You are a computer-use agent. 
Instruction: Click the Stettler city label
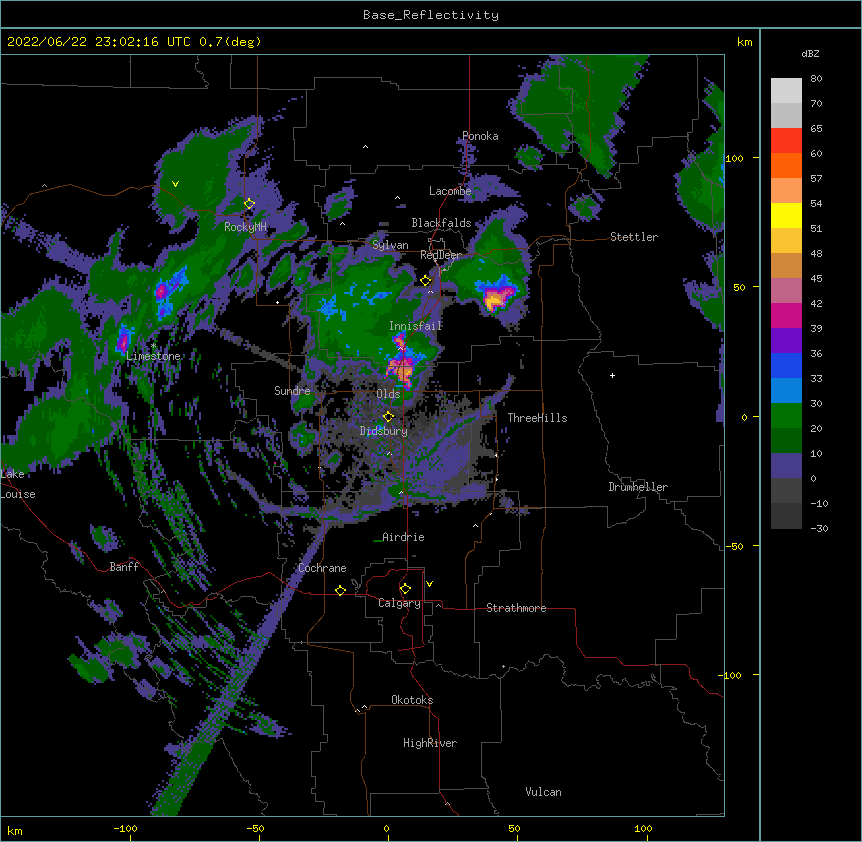click(634, 237)
